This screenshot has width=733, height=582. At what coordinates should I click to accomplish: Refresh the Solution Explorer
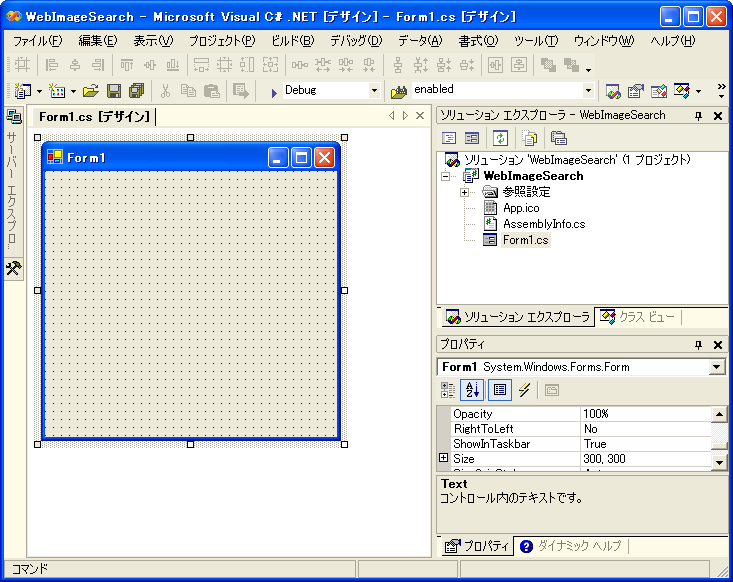[x=501, y=138]
